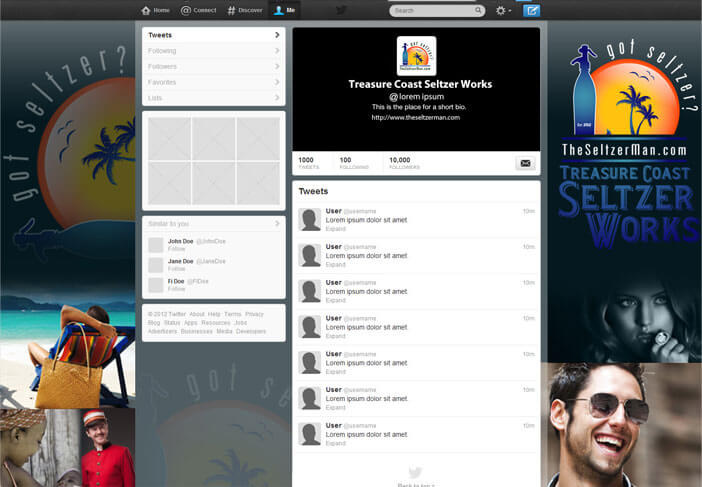Select Tweets in the left sidebar
The height and width of the screenshot is (487, 702).
(214, 35)
